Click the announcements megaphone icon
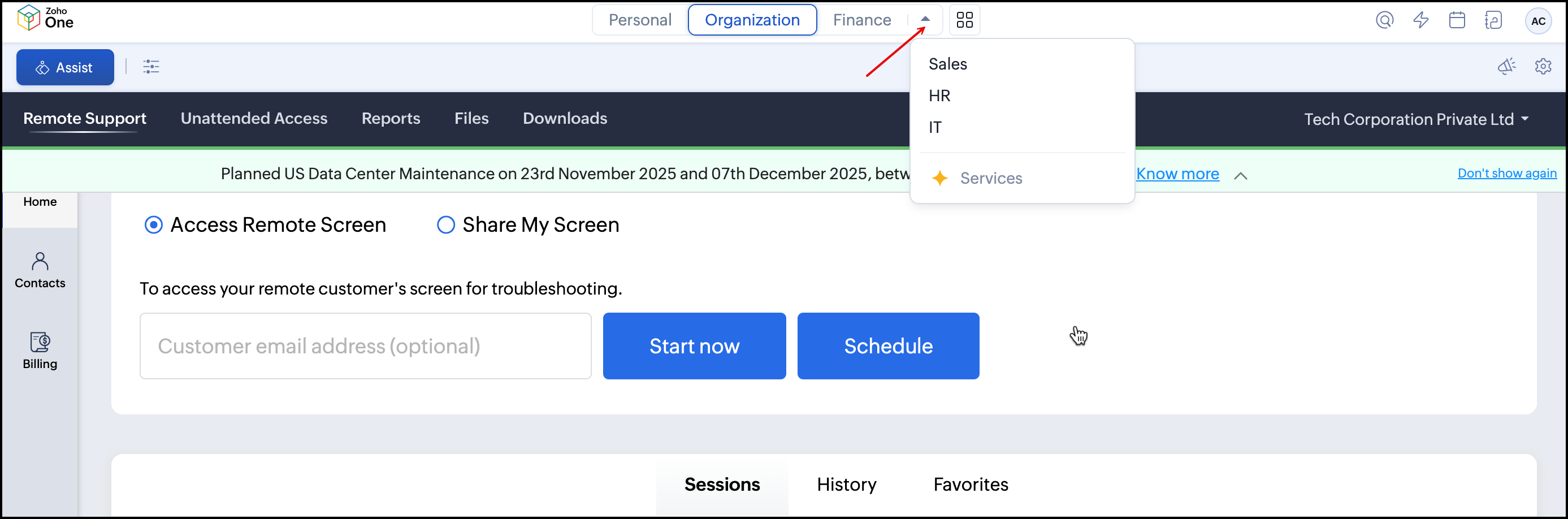 point(1506,66)
